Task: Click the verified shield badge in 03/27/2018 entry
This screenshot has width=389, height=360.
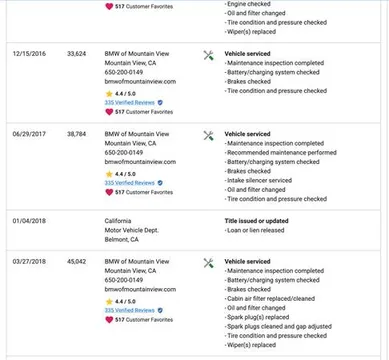Action: (x=160, y=310)
